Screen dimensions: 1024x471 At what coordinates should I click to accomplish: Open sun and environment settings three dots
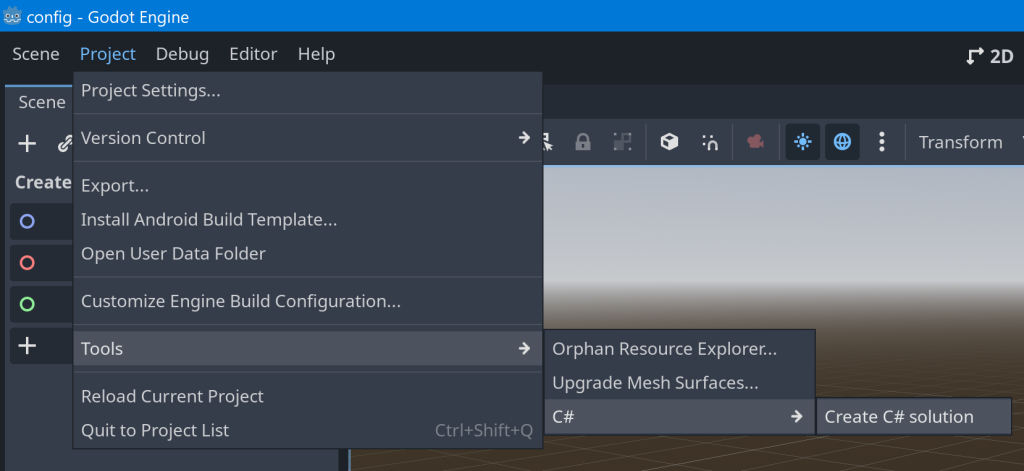point(881,143)
